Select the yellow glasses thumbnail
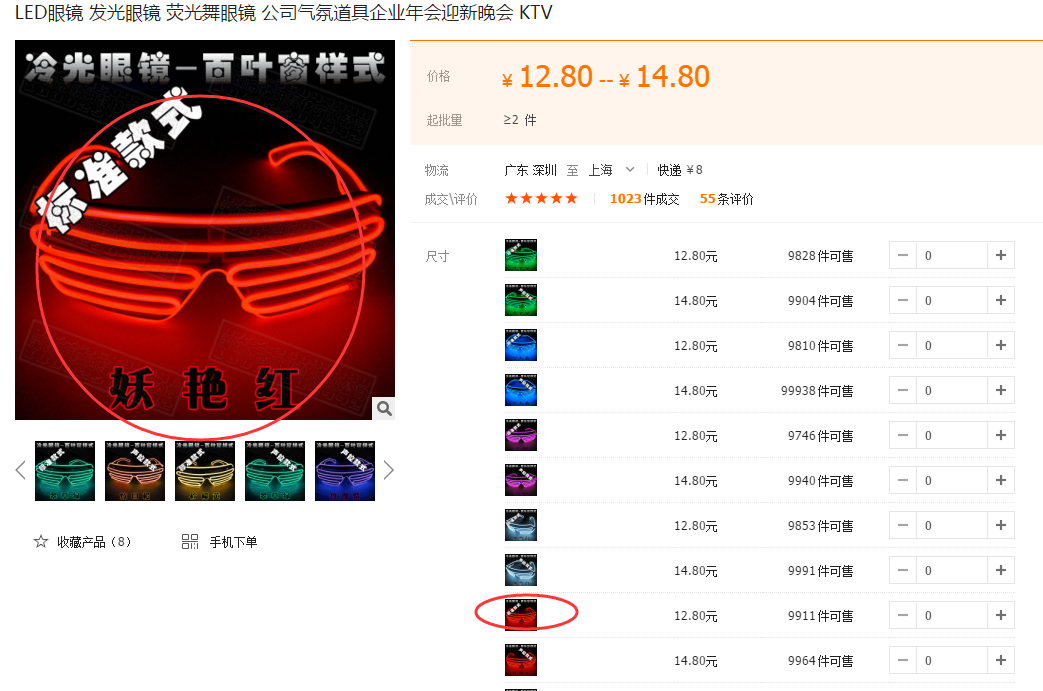This screenshot has height=691, width=1043. click(205, 470)
